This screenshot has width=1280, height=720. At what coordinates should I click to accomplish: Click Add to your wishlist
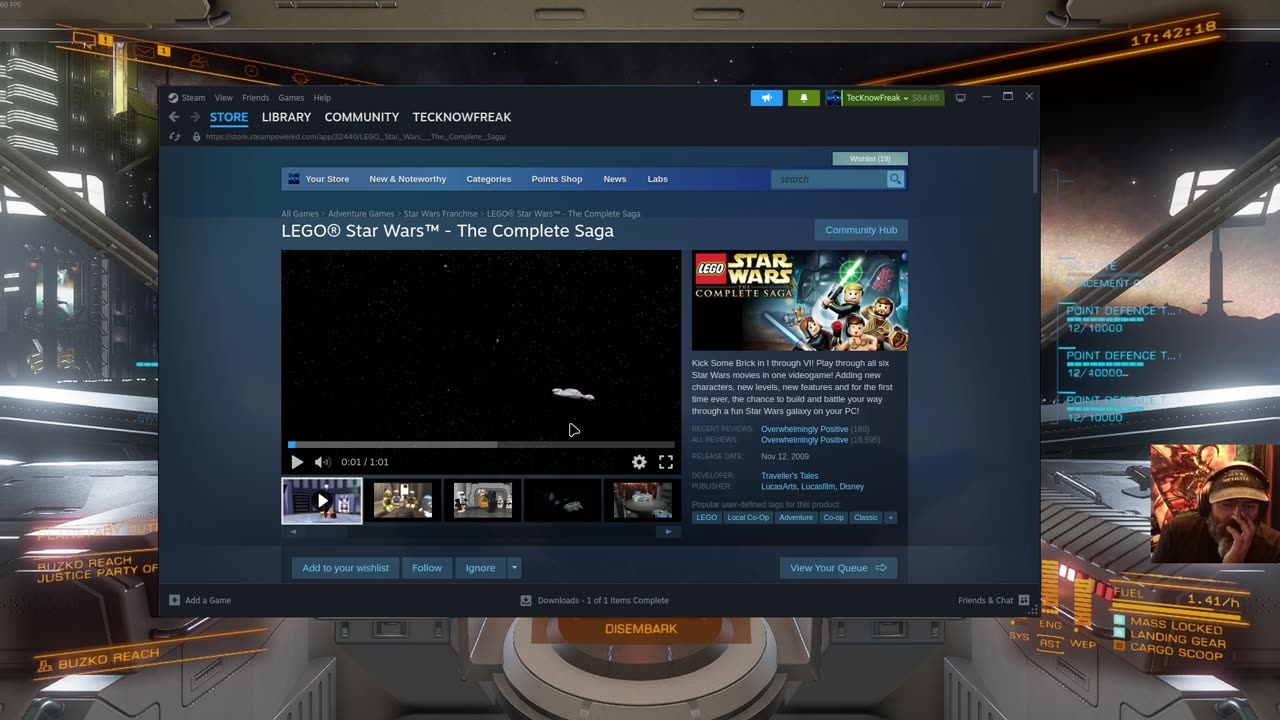[346, 568]
